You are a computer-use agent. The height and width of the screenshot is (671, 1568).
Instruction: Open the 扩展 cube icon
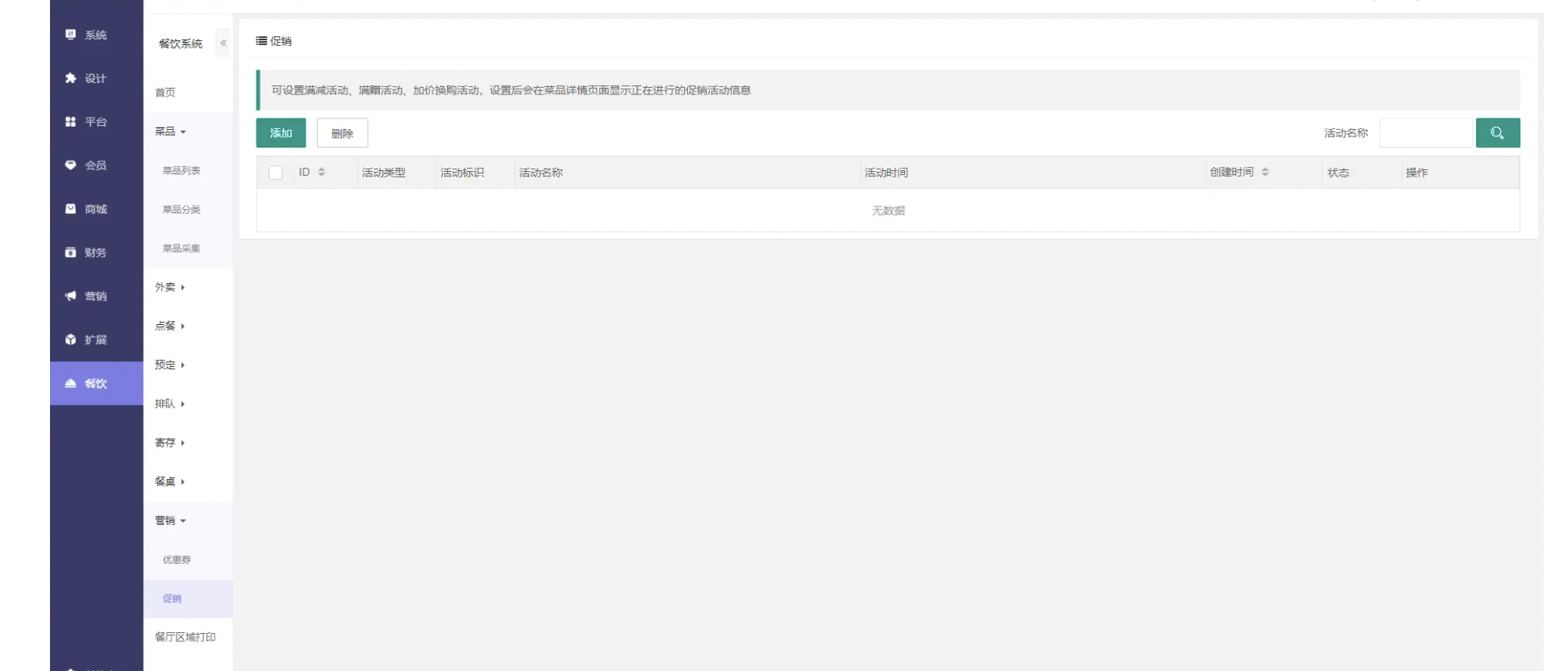[x=70, y=340]
